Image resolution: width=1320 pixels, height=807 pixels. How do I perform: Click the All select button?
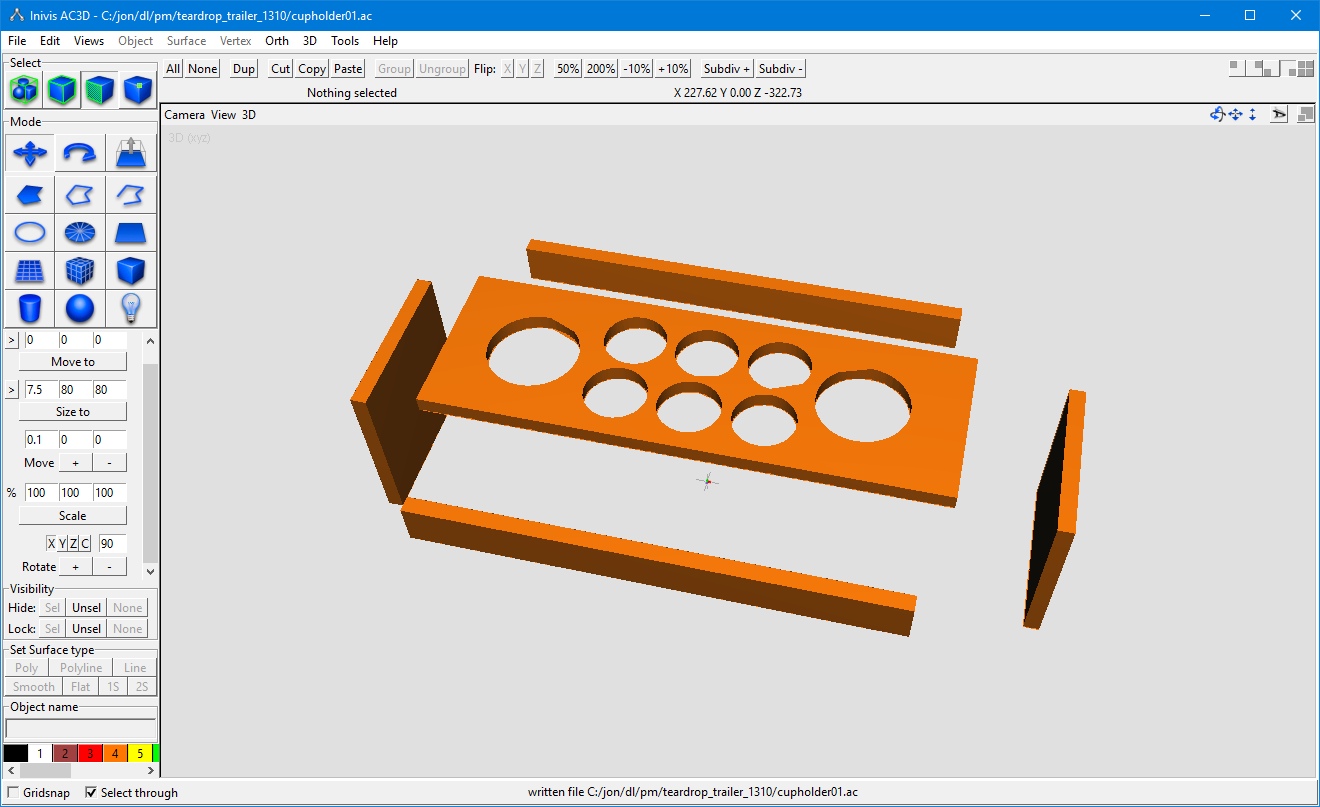[173, 68]
